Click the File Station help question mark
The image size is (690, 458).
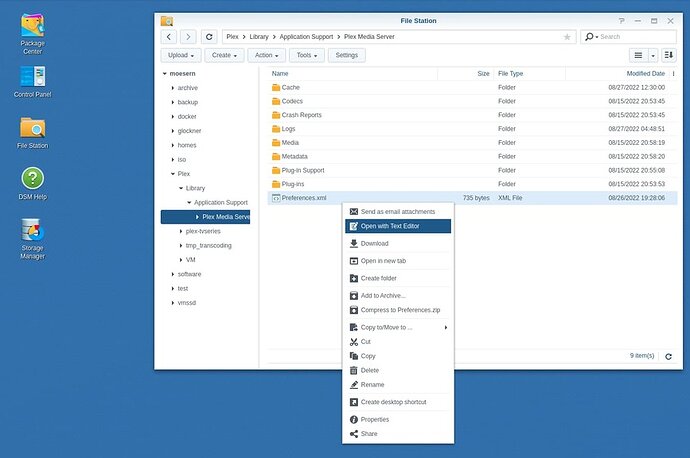pyautogui.click(x=621, y=21)
